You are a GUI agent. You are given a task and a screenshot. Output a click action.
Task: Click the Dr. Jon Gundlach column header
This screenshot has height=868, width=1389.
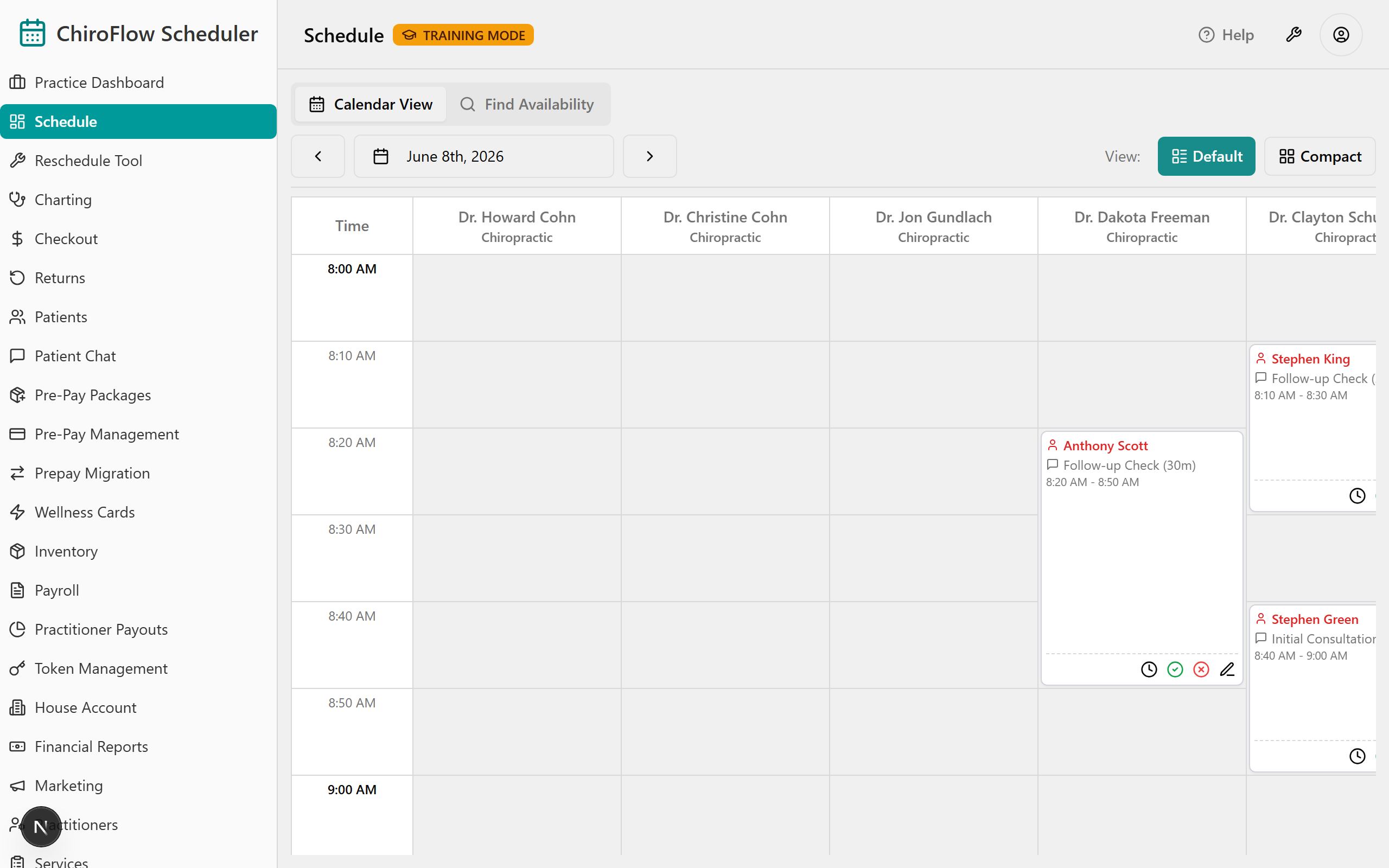click(x=933, y=226)
